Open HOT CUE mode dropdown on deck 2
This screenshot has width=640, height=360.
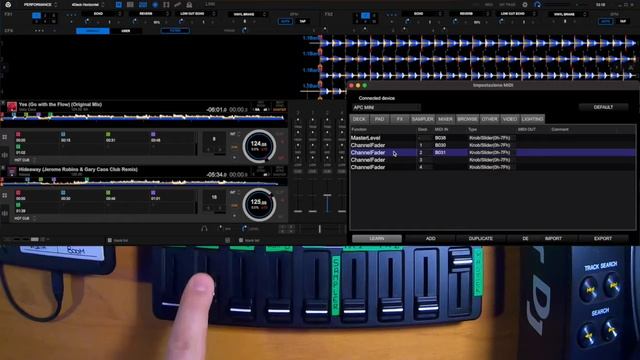[x=24, y=218]
